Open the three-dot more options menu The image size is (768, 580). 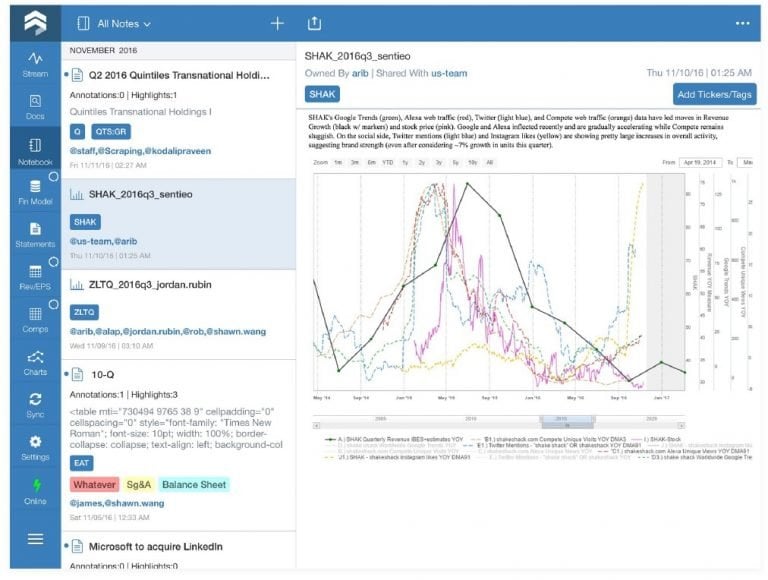pos(742,23)
